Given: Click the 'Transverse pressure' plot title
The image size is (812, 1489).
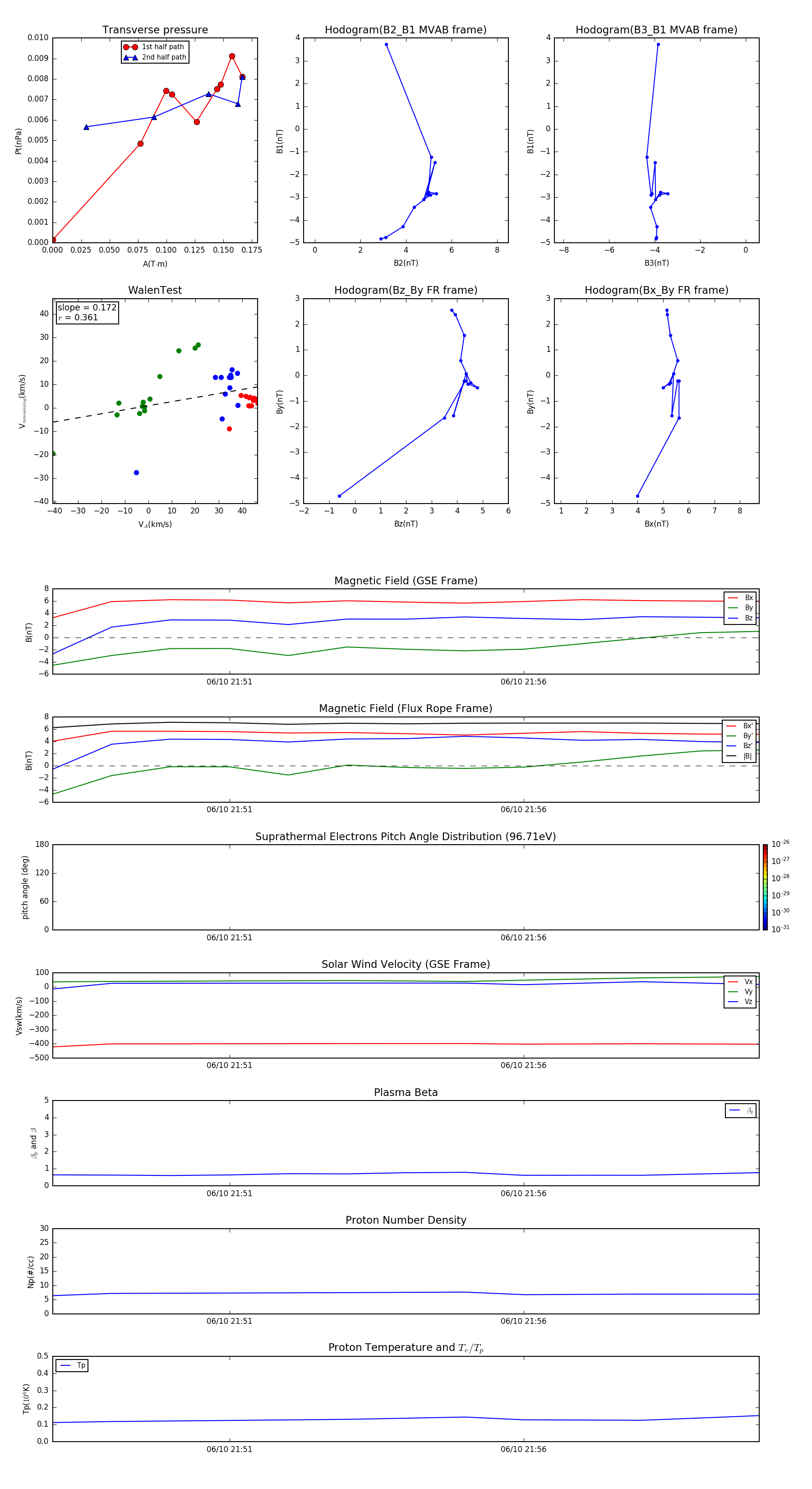Looking at the screenshot, I should point(155,30).
